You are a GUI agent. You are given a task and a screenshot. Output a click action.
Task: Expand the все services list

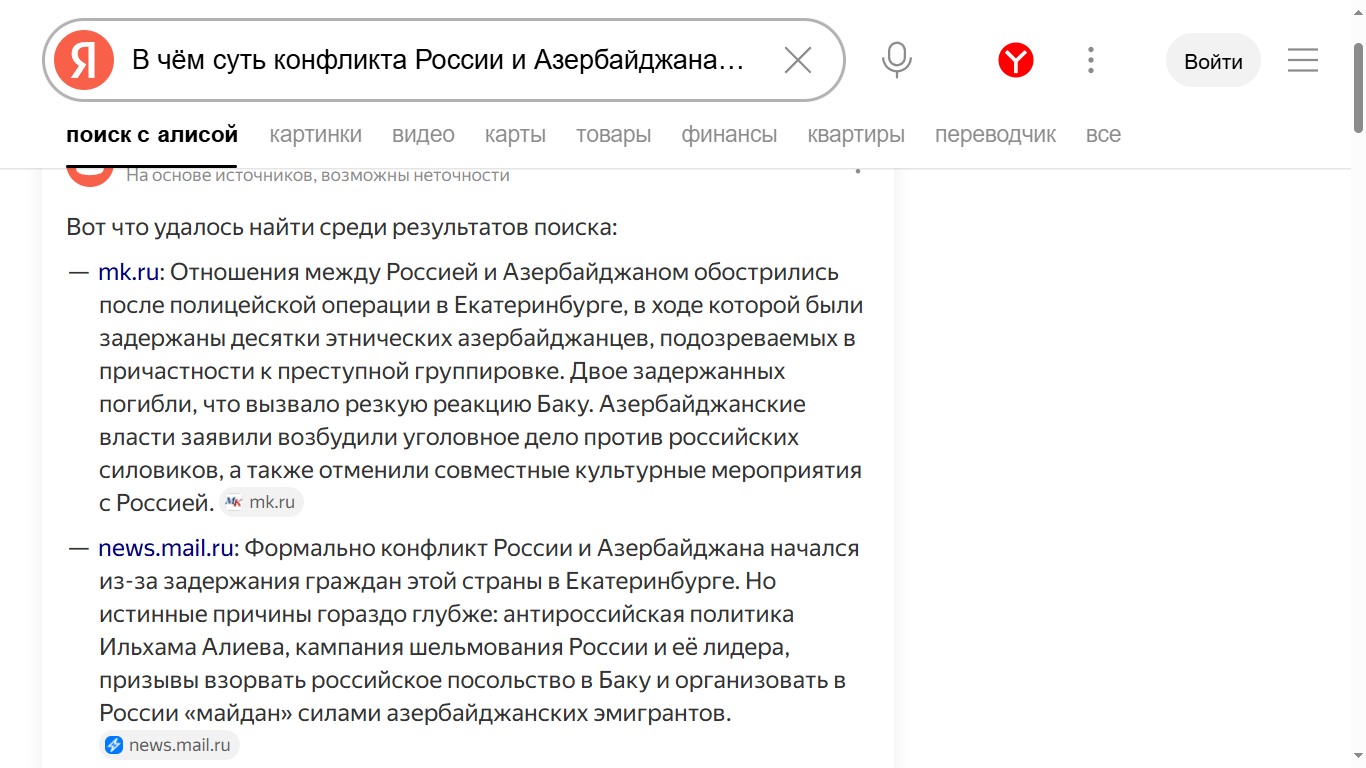tap(1103, 134)
